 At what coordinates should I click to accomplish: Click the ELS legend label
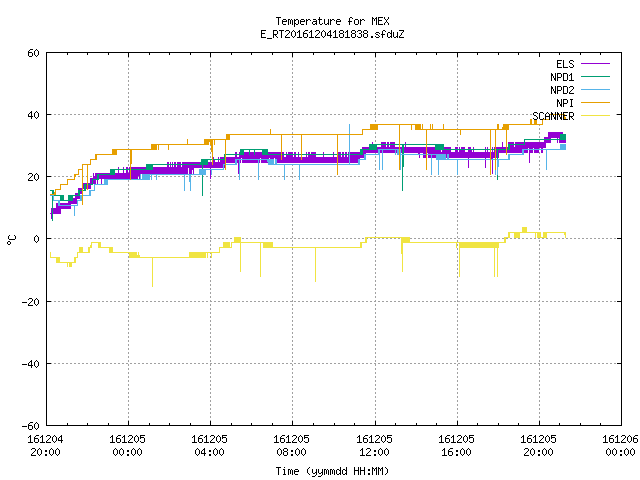(565, 64)
